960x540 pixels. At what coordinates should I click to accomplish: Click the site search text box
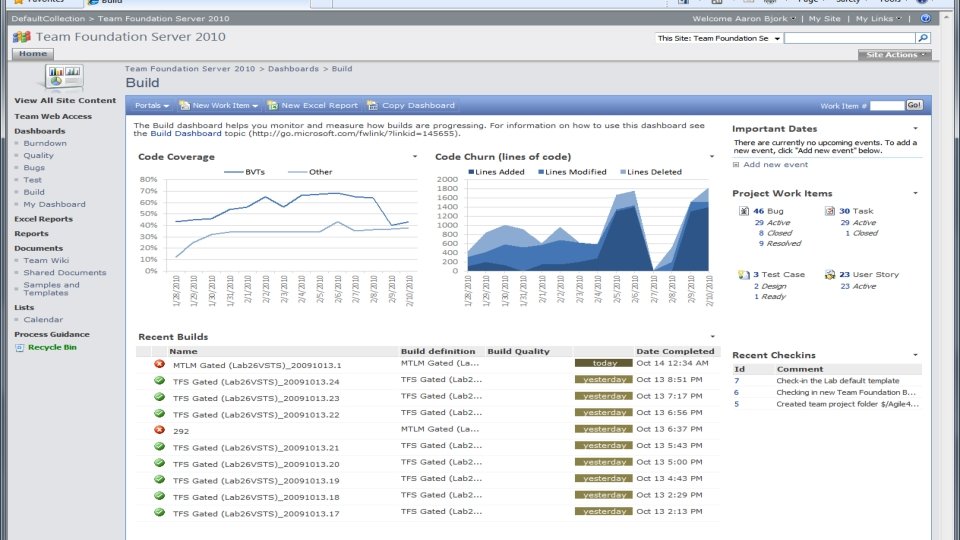point(850,38)
